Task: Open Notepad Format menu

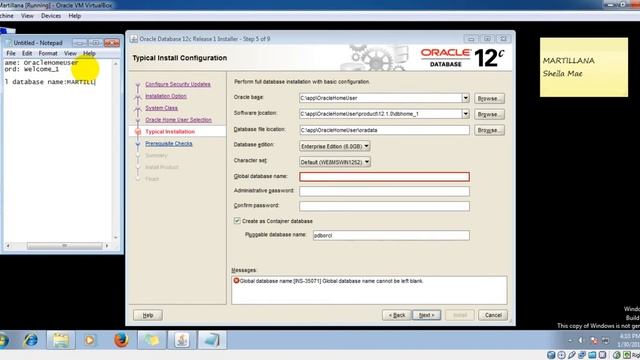Action: pyautogui.click(x=48, y=53)
